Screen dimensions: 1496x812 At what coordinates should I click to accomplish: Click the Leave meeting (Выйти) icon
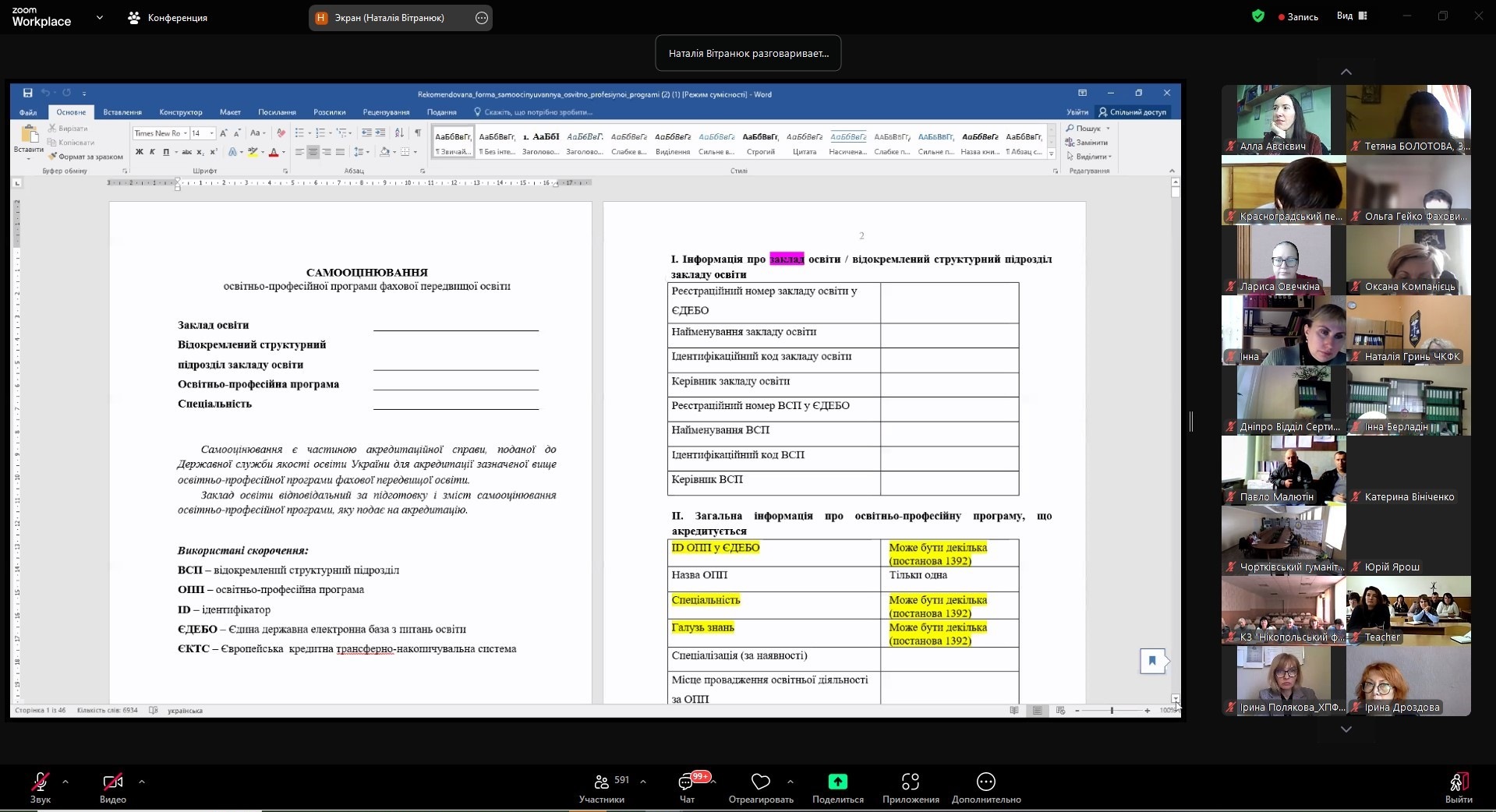[1458, 782]
